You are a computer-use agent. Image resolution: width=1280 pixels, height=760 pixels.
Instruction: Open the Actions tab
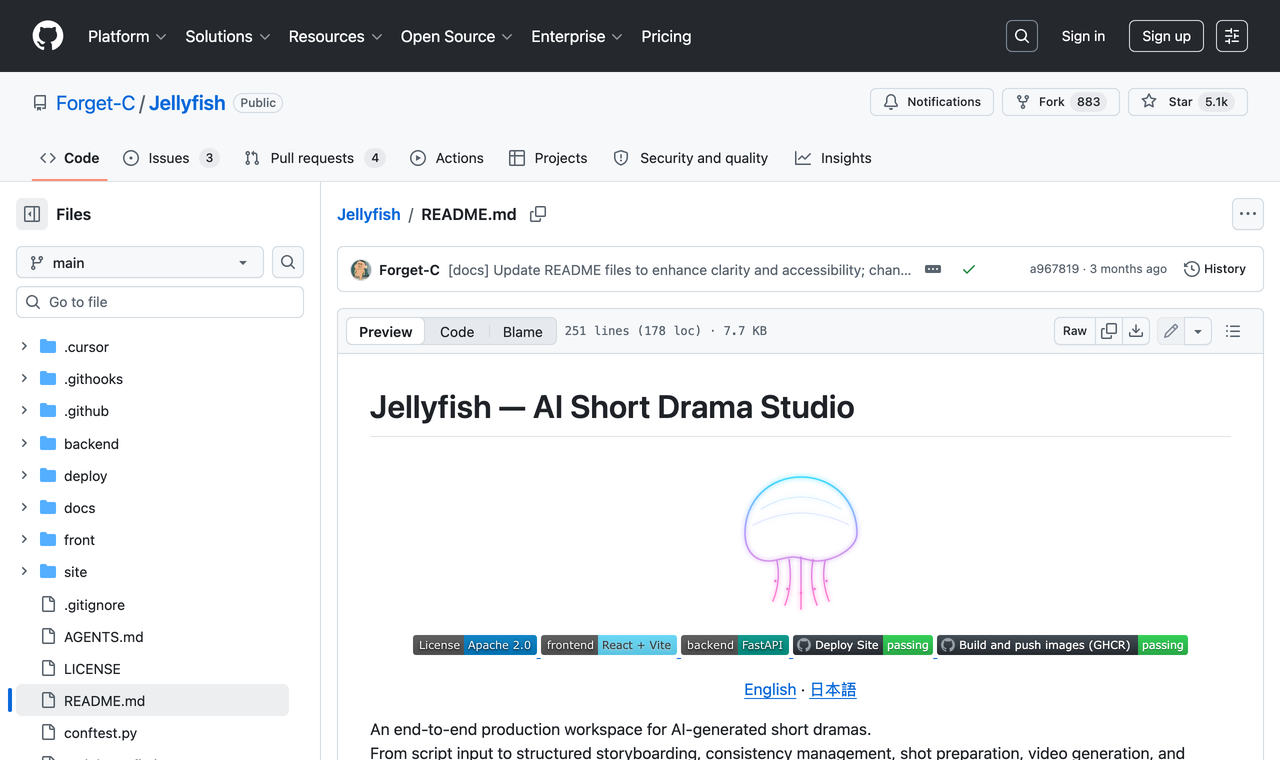(x=447, y=158)
